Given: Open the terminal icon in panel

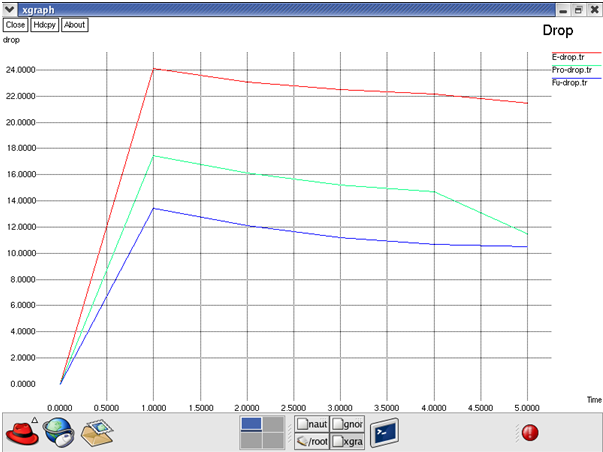Looking at the screenshot, I should (x=384, y=433).
